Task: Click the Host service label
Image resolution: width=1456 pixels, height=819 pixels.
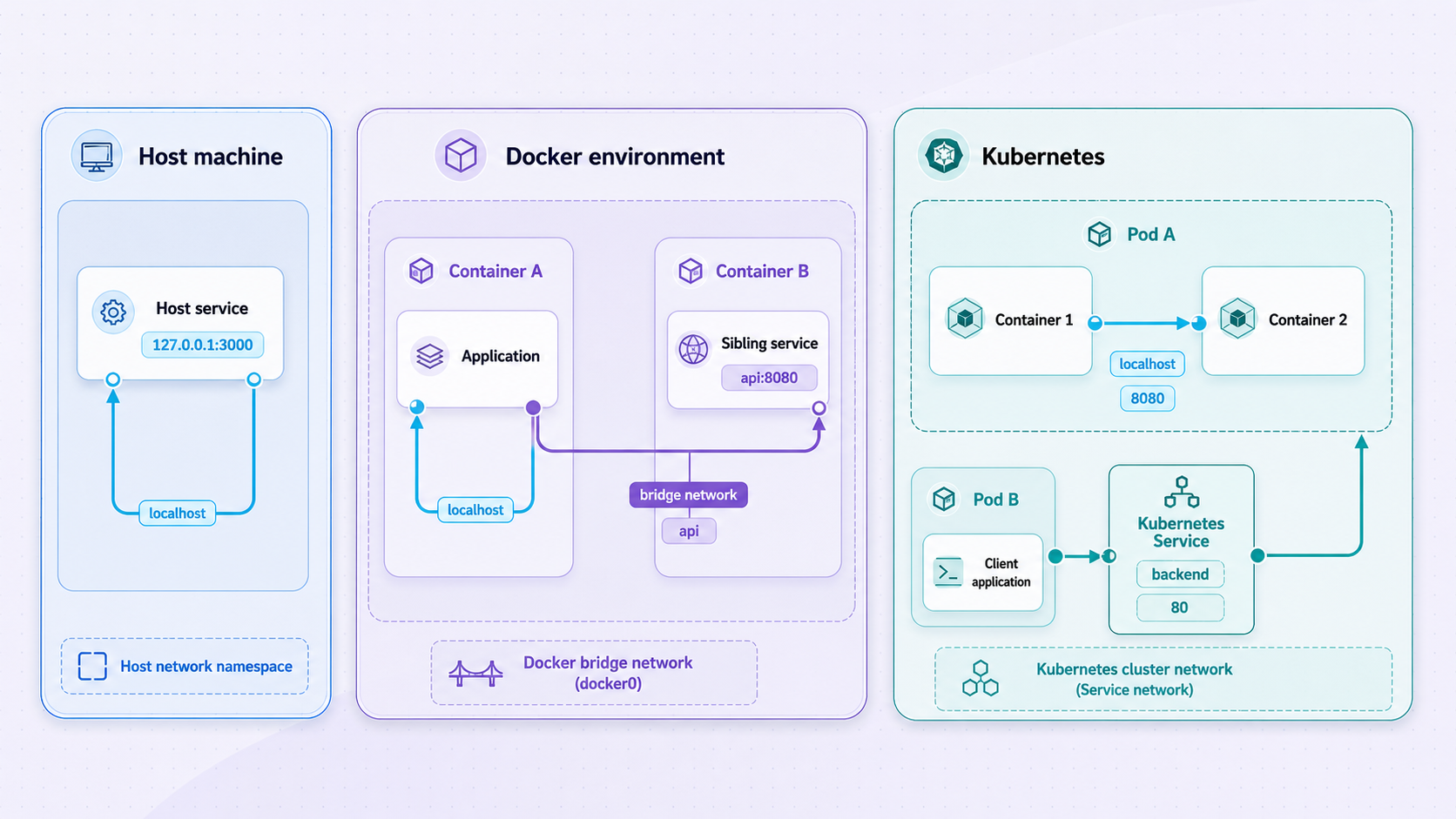Action: 202,308
